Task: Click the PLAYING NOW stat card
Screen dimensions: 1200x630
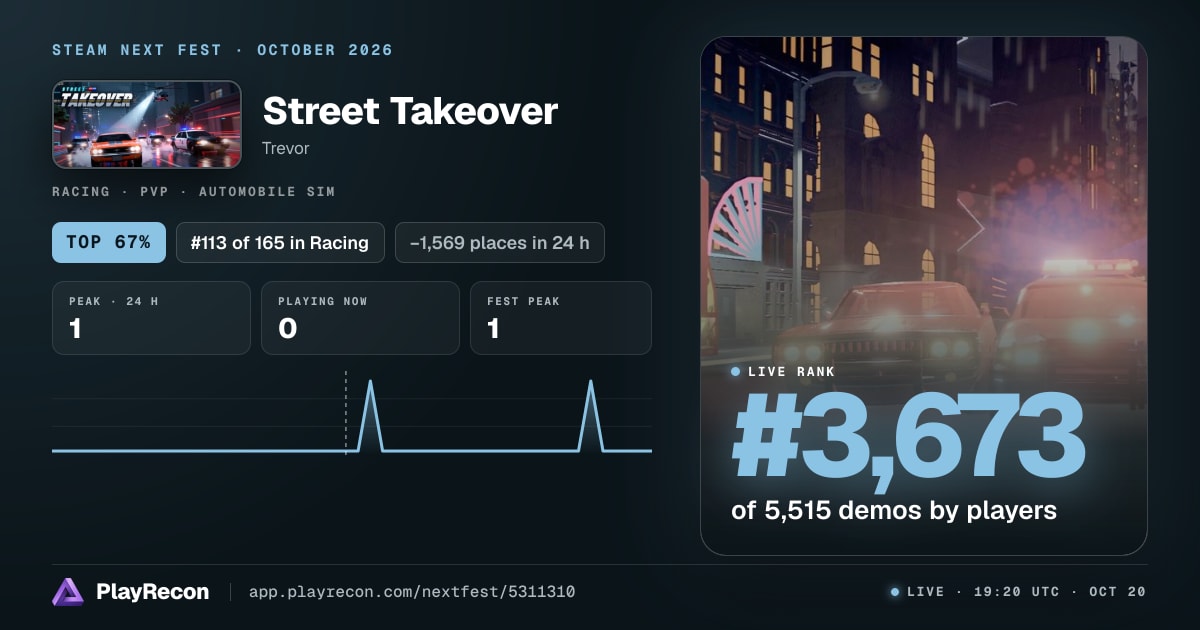Action: coord(360,318)
